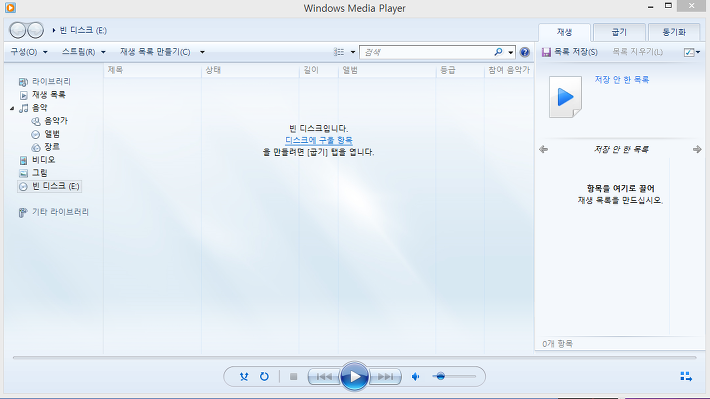Click 재생 목록 만들기(C) button
Image resolution: width=710 pixels, height=399 pixels.
155,52
